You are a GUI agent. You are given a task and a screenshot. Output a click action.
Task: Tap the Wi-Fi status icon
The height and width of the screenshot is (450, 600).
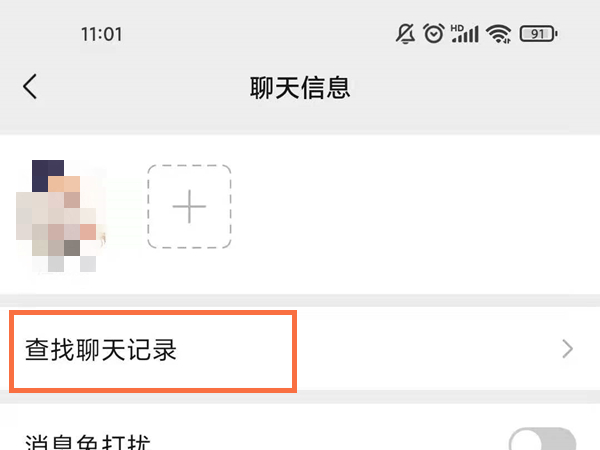click(x=499, y=34)
